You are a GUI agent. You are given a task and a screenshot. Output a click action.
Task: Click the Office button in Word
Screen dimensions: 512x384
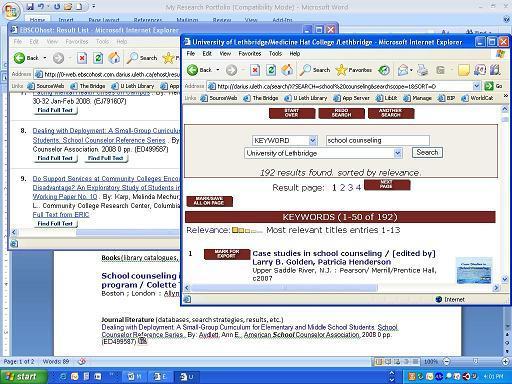[x=11, y=11]
